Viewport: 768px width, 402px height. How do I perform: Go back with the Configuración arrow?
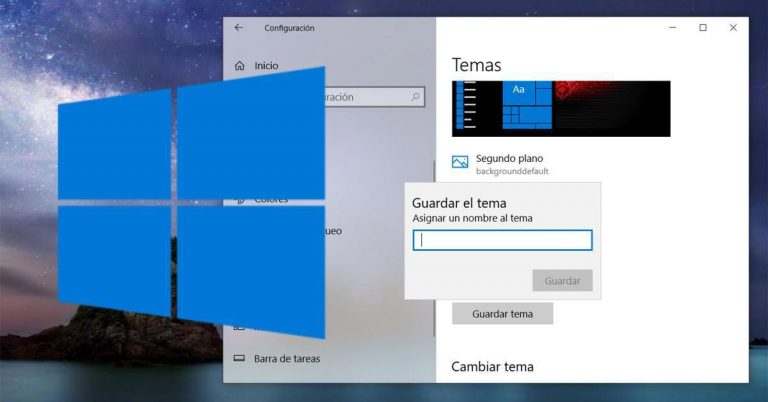[x=239, y=28]
